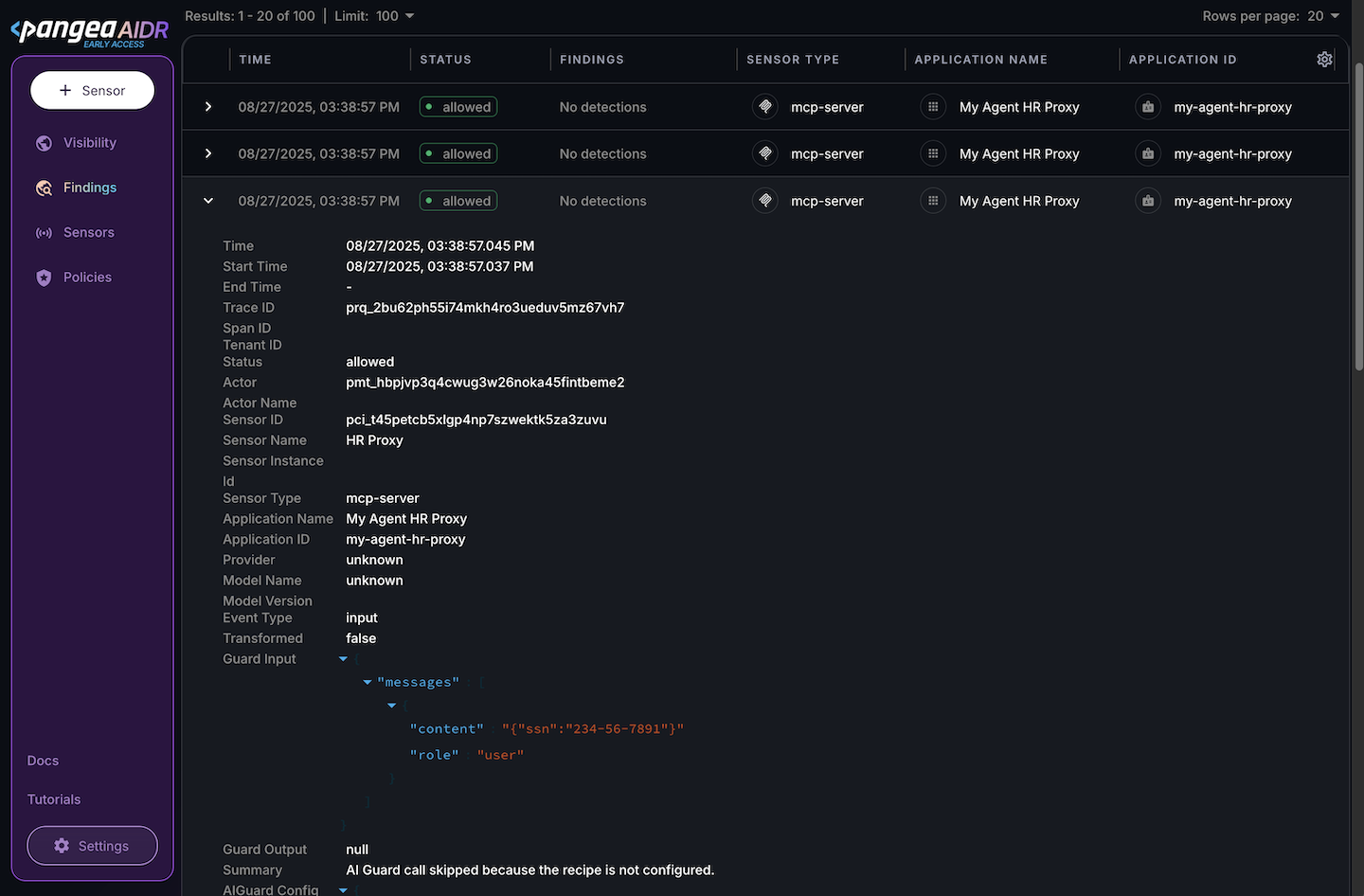Screen dimensions: 1364x896
Task: Open table column settings gear
Action: click(x=1324, y=60)
